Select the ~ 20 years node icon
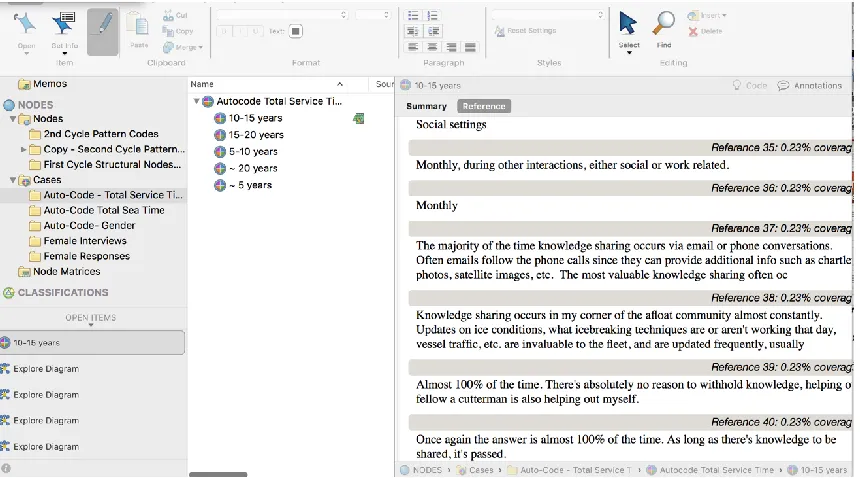 coord(220,168)
